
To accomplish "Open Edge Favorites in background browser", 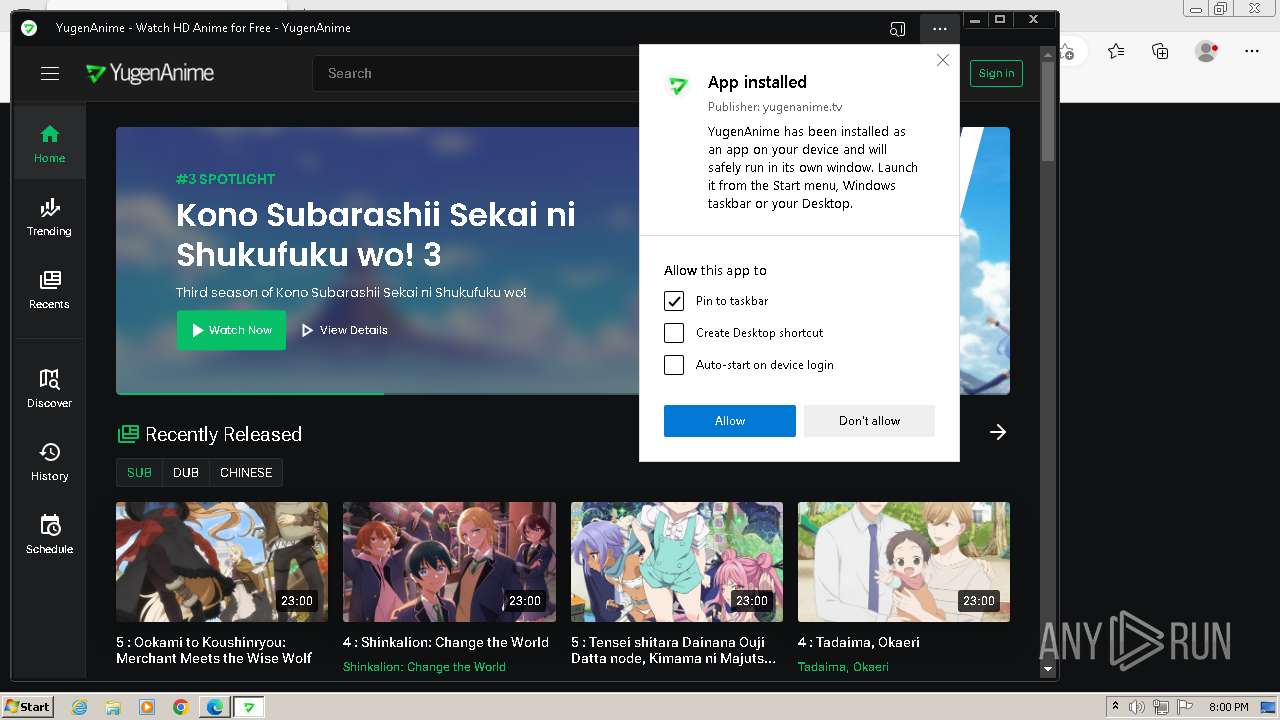I will pos(1116,51).
